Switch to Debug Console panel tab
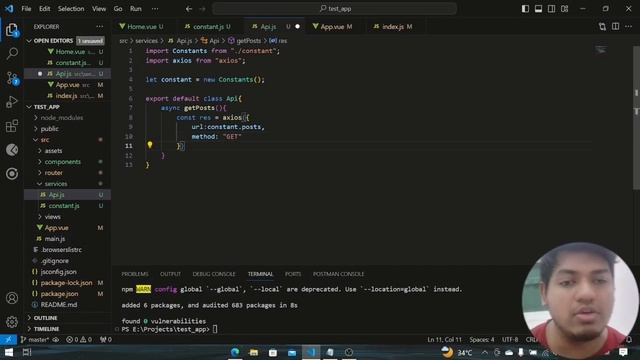Viewport: 640px width, 360px height. click(x=214, y=274)
